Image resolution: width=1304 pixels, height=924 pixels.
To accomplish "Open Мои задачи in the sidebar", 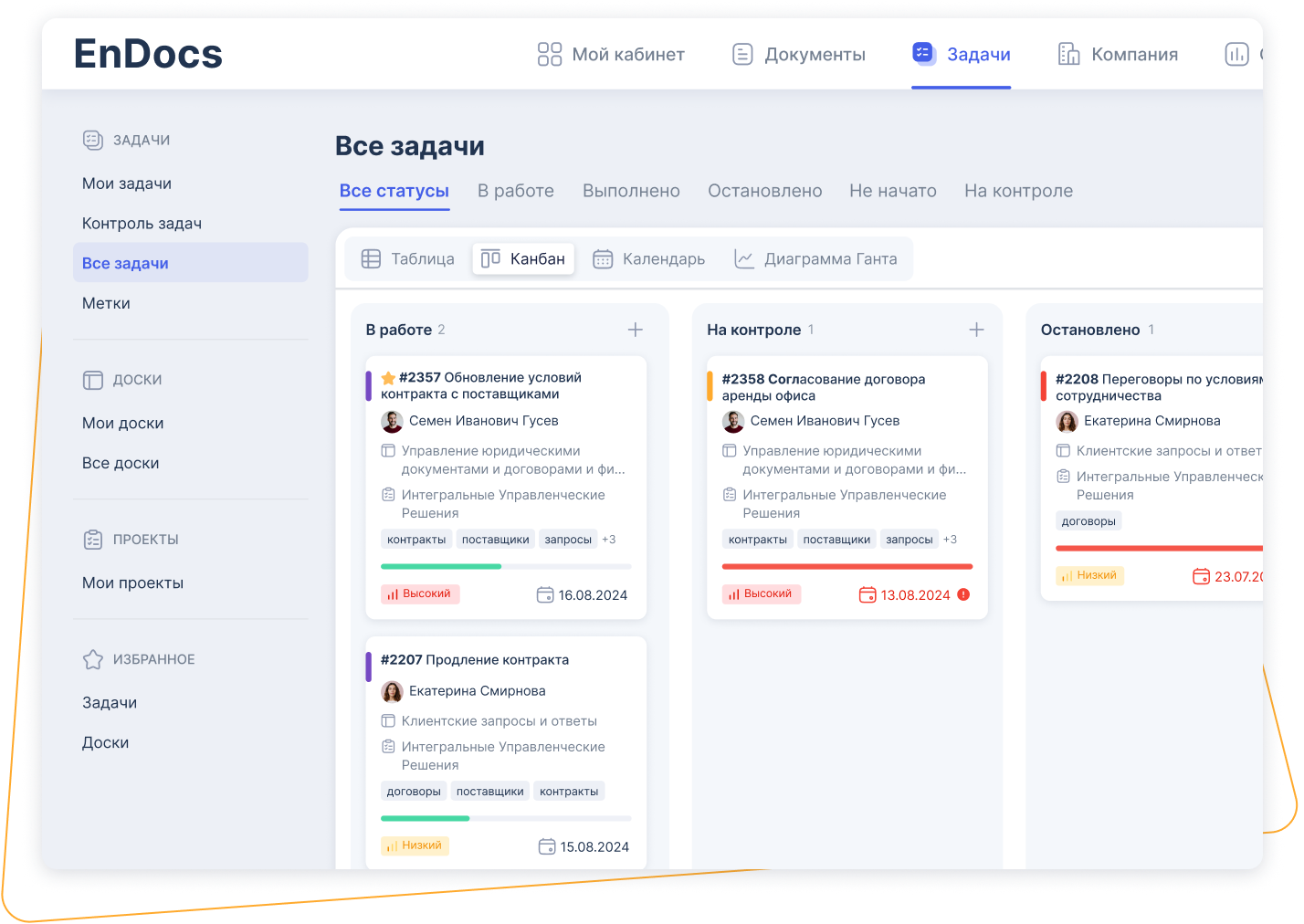I will point(127,184).
